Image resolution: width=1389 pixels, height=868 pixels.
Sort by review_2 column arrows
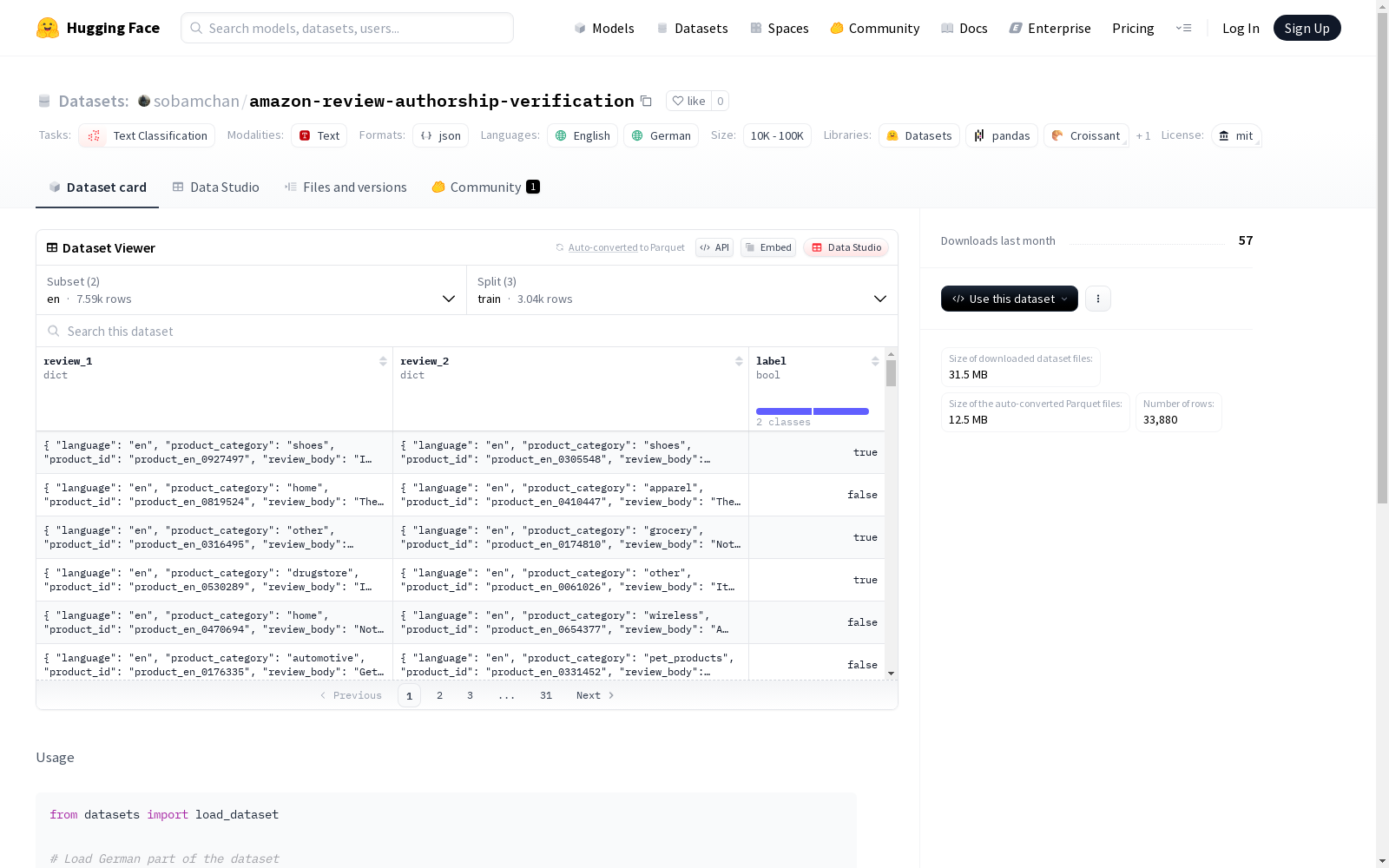tap(739, 361)
